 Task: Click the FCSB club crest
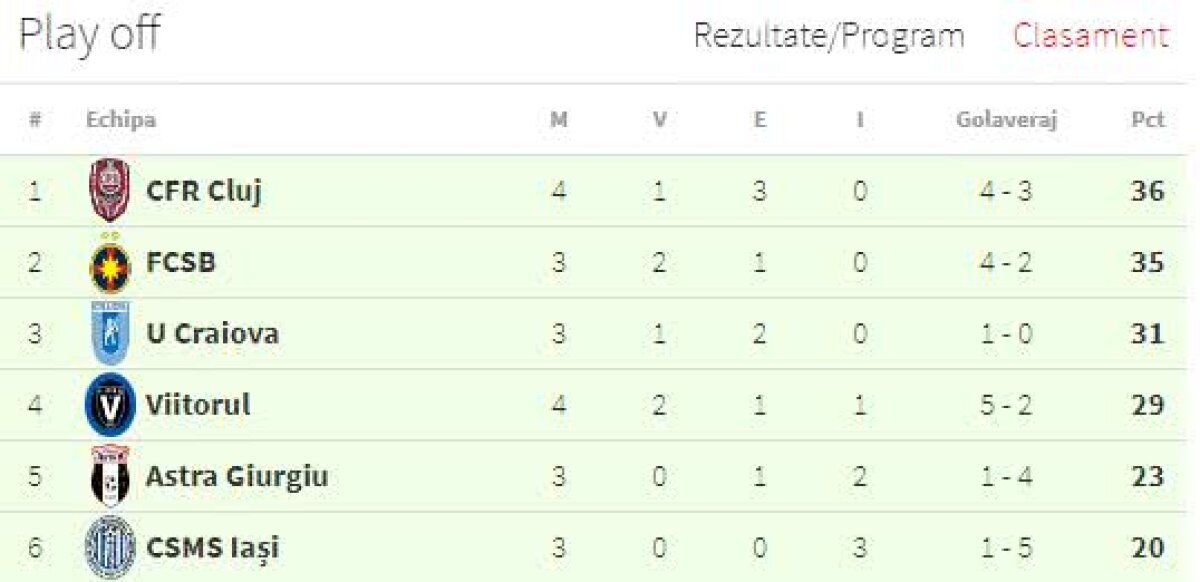pos(109,263)
